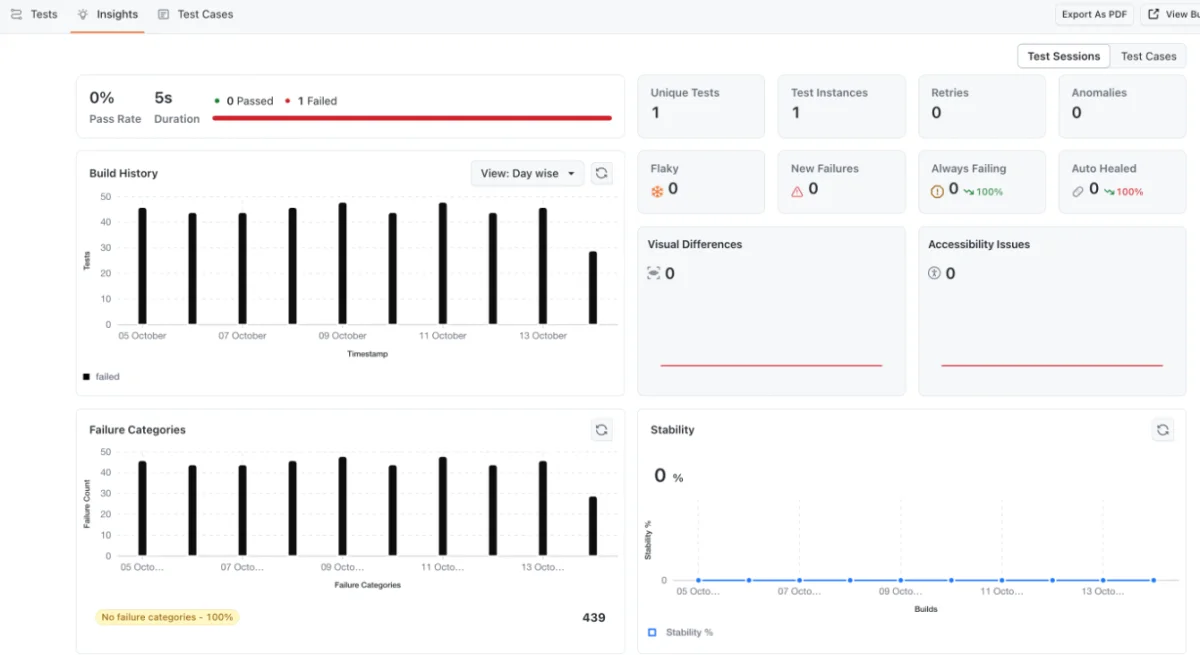The image size is (1200, 655).
Task: Click the 5s Duration value
Action: click(163, 98)
